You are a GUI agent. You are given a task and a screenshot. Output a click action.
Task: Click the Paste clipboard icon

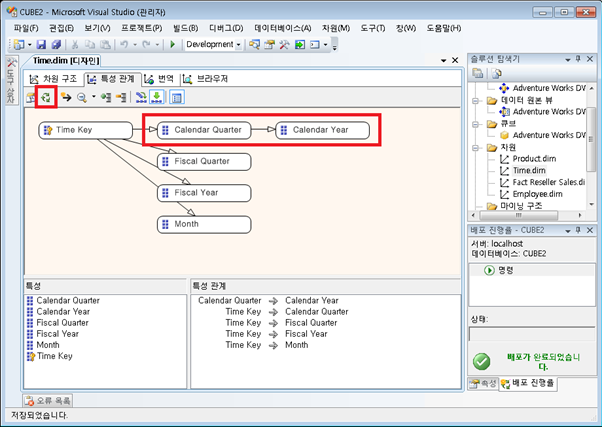[105, 45]
